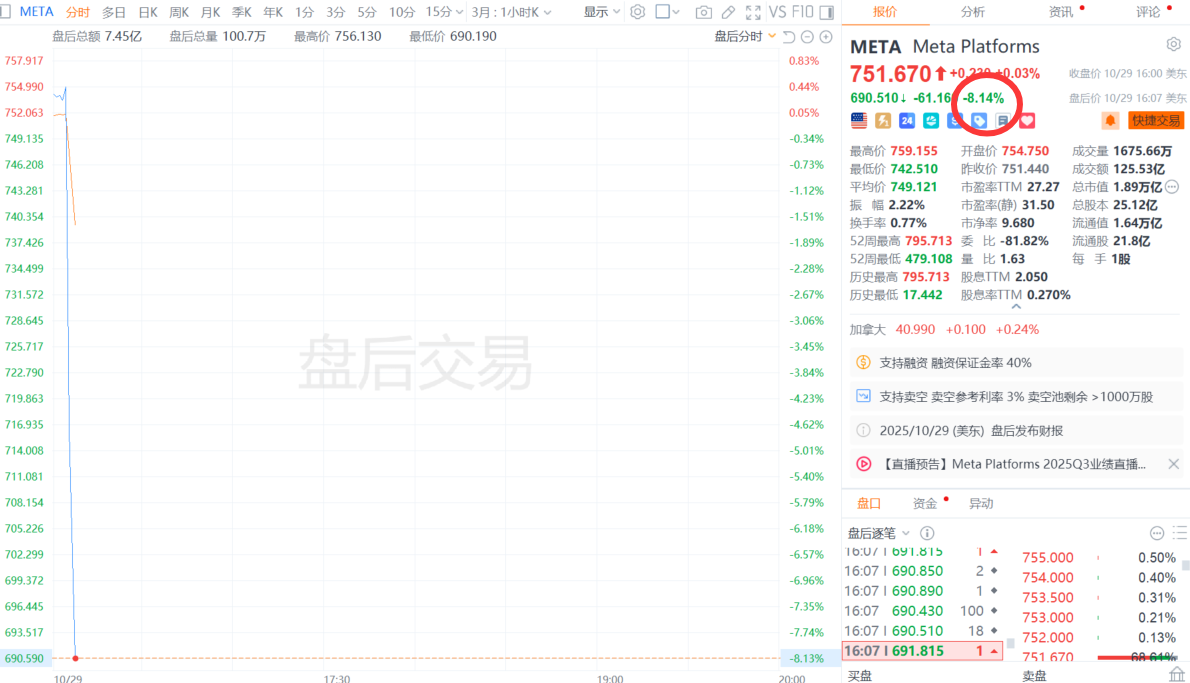1190x683 pixels.
Task: Switch to 季K chart tab
Action: [241, 12]
